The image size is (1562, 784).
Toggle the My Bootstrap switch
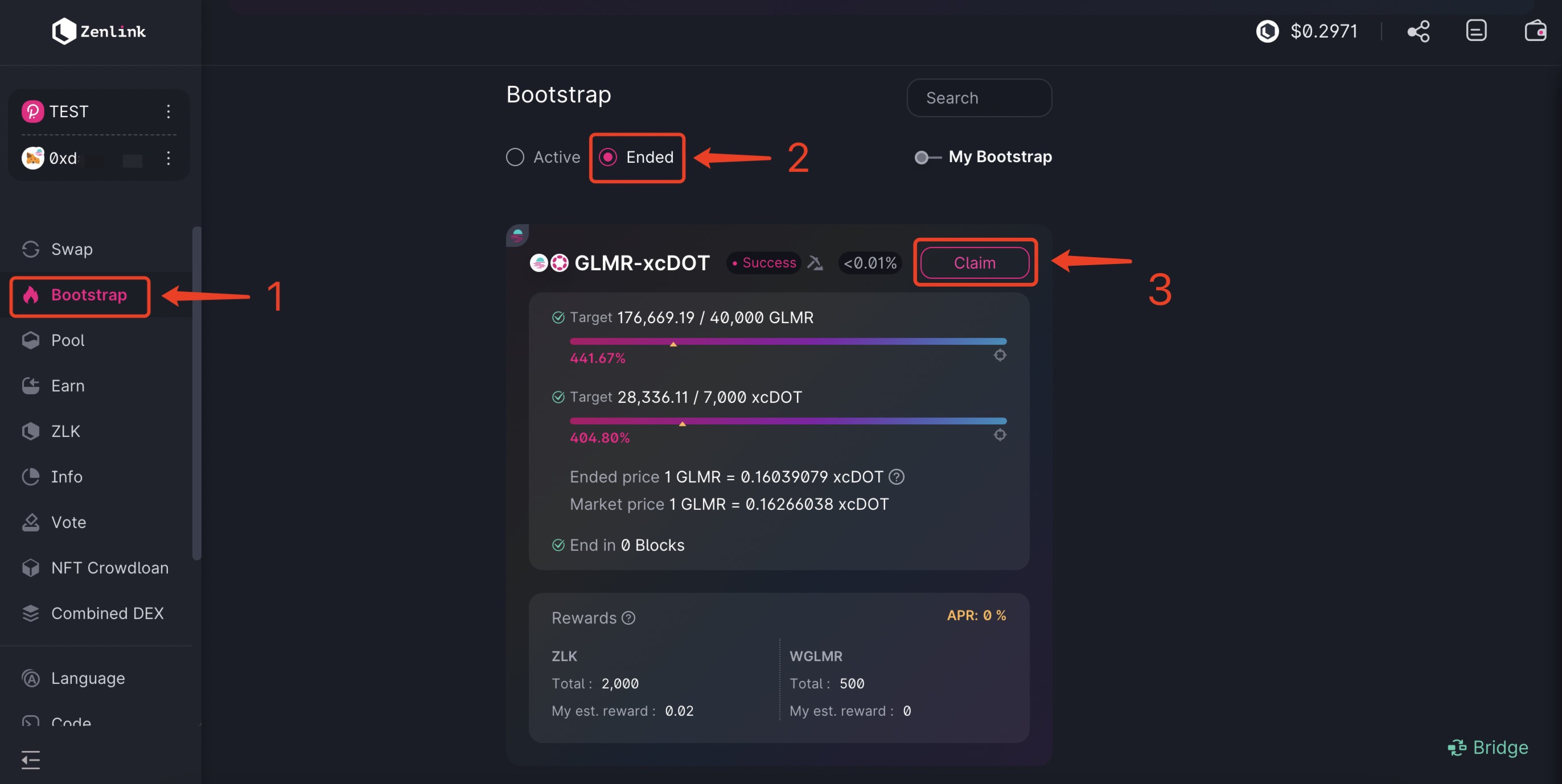click(x=926, y=158)
